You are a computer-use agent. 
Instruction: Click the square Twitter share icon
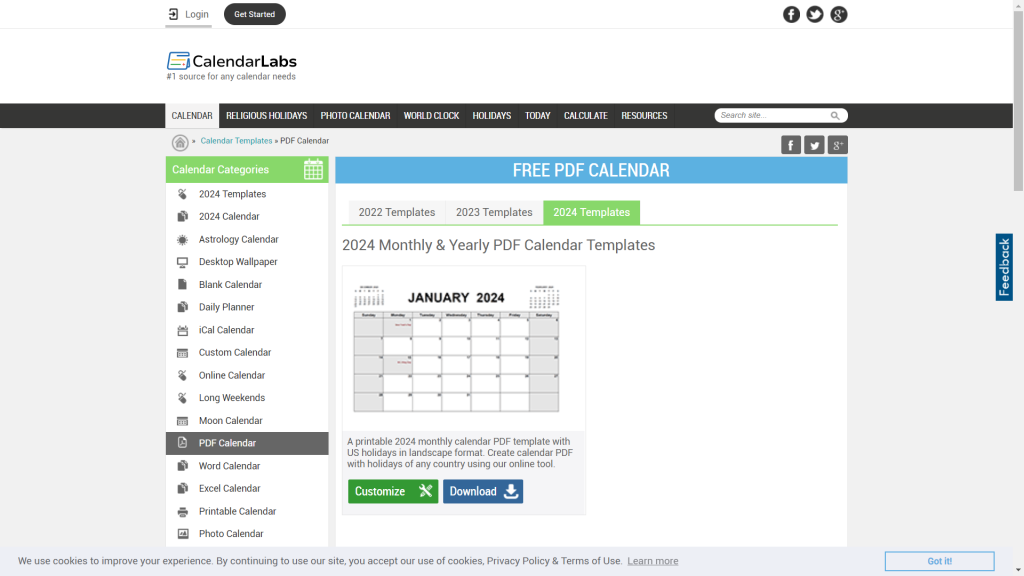[x=814, y=145]
